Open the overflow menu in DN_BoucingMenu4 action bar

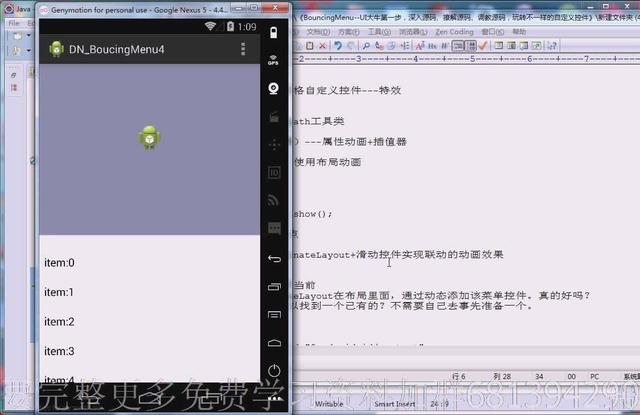pyautogui.click(x=243, y=49)
